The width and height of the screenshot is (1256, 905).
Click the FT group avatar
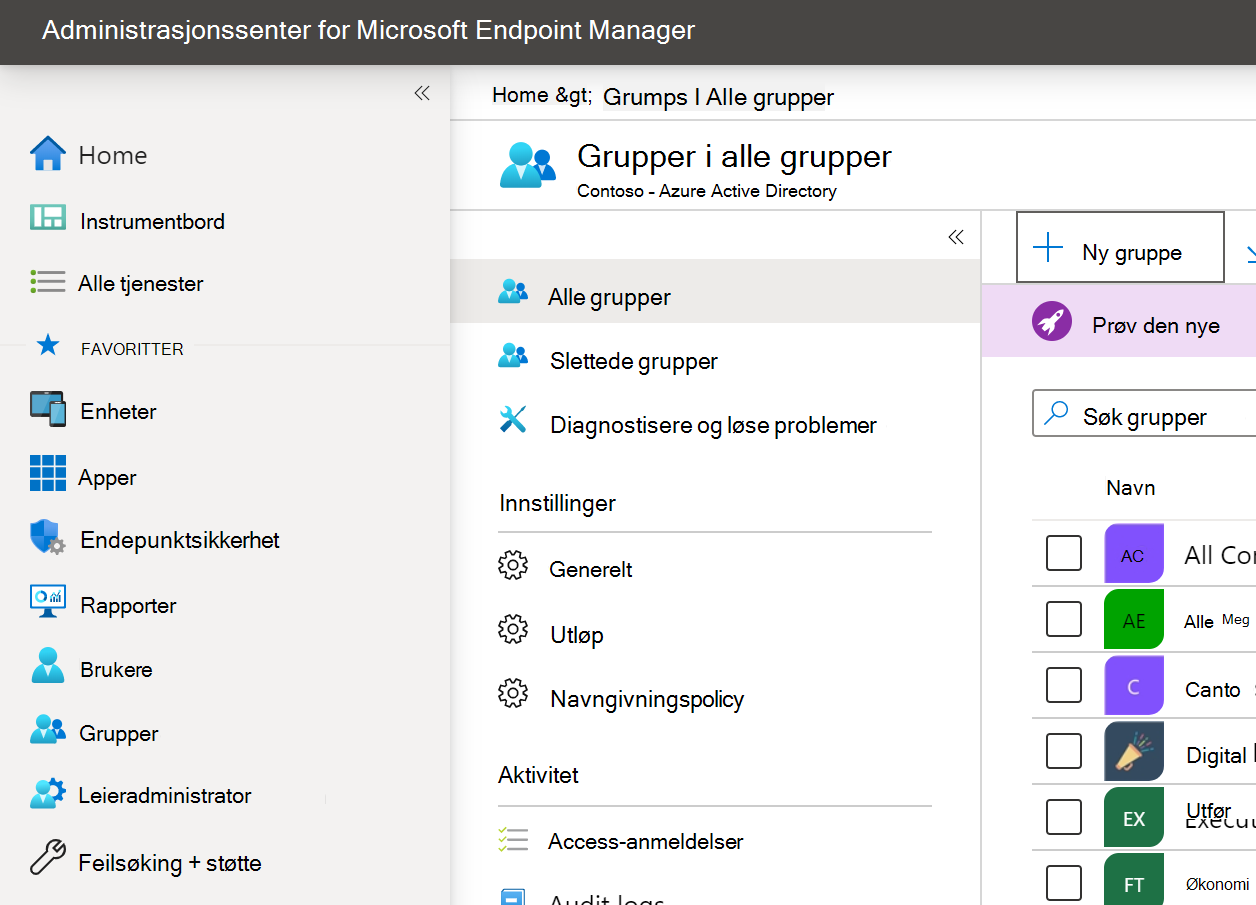tap(1134, 879)
